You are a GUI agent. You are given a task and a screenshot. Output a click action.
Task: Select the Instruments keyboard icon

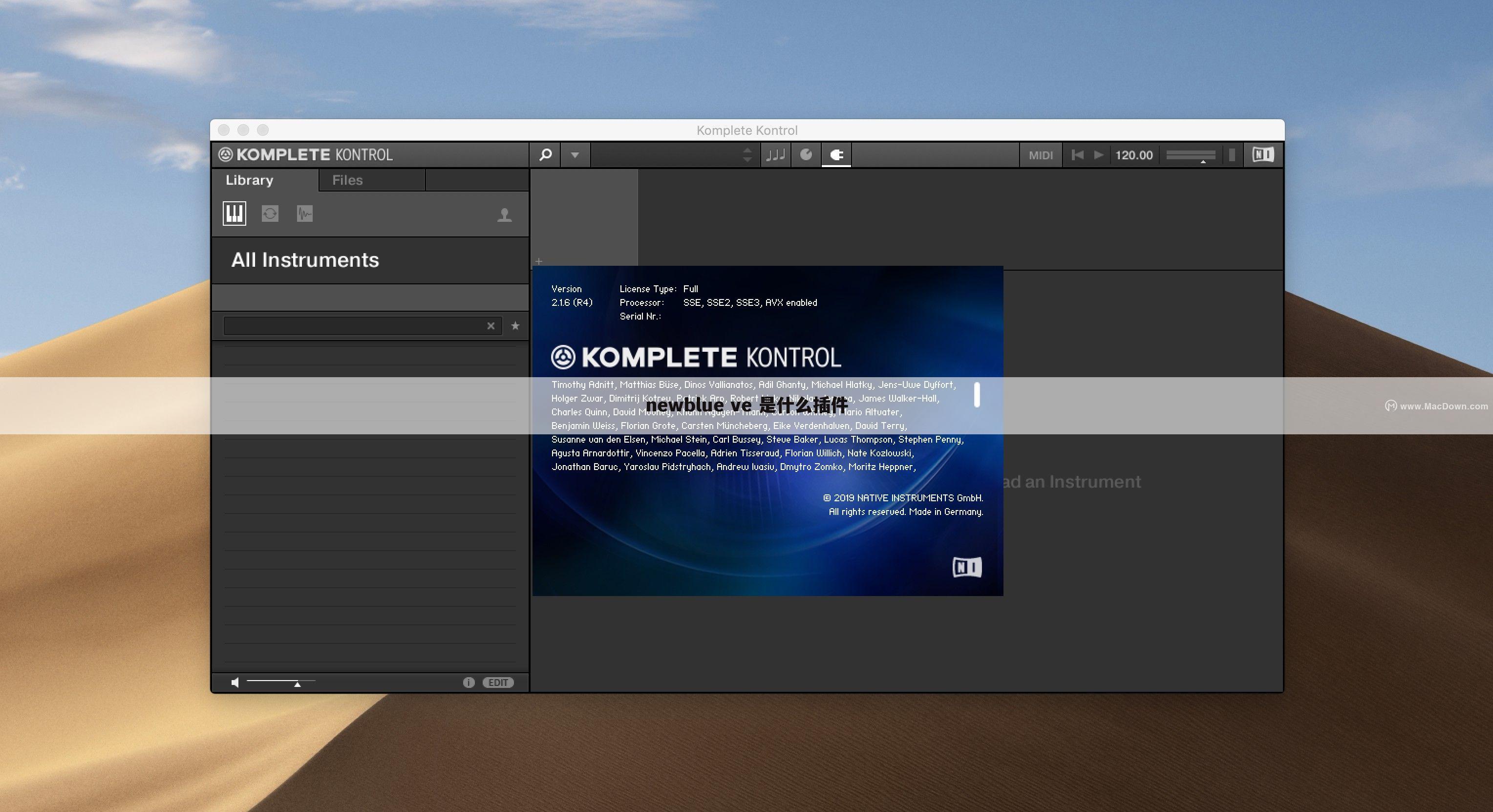234,214
